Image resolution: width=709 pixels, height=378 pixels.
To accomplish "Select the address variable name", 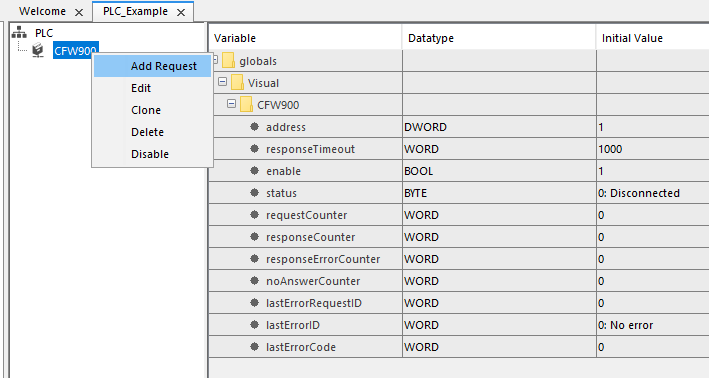I will tap(286, 127).
